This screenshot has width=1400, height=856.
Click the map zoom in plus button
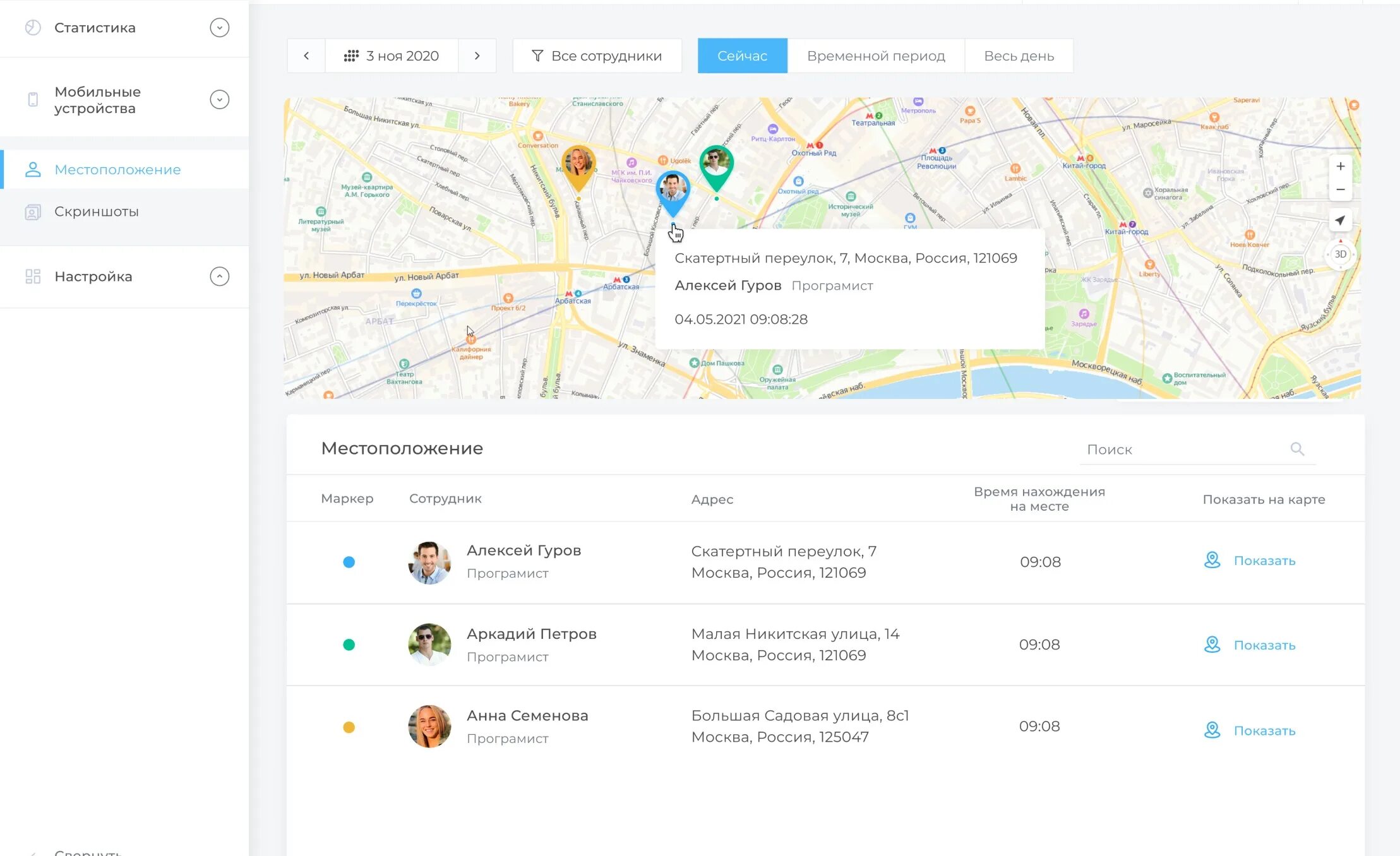(1340, 167)
